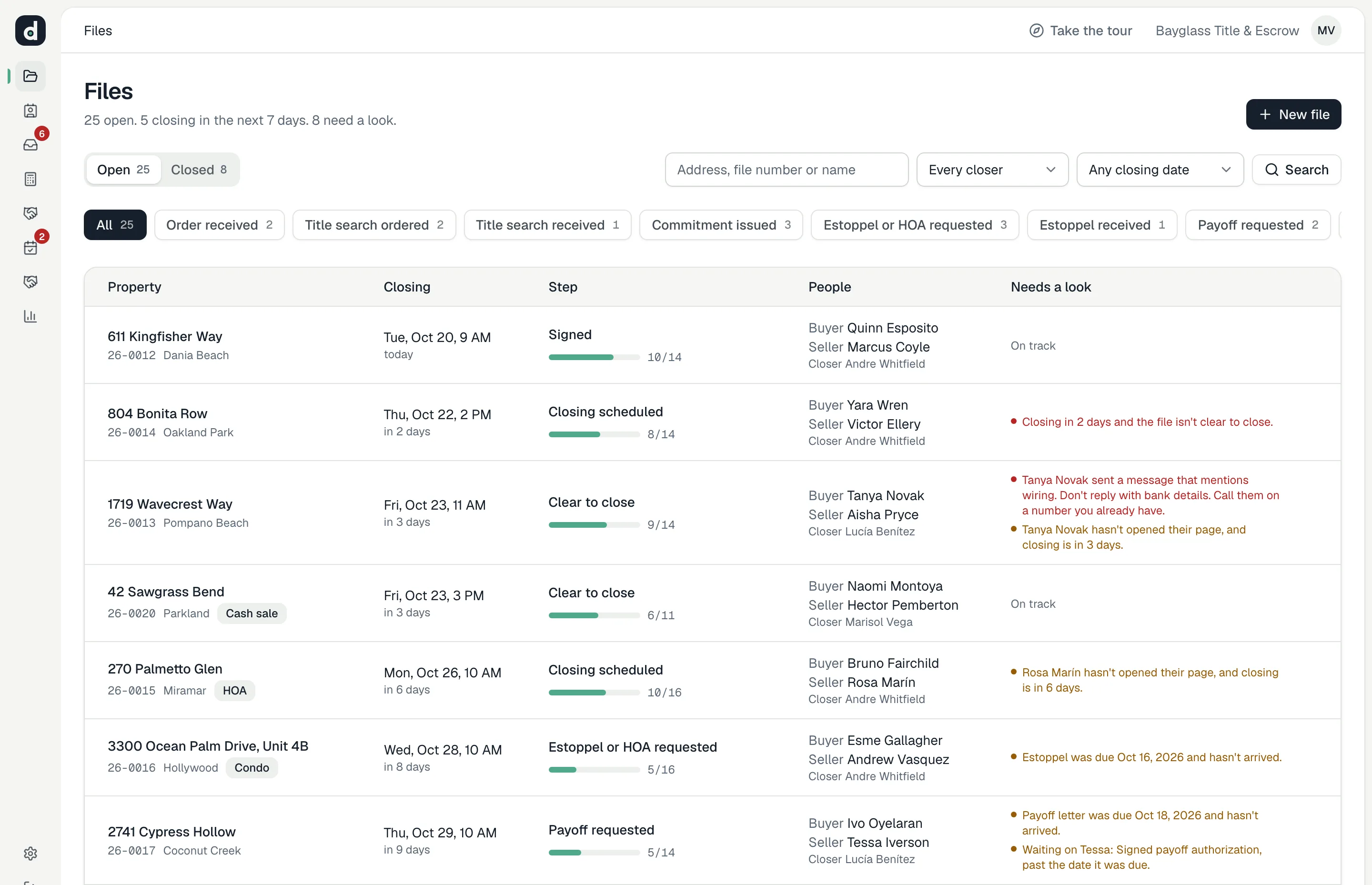Open the Every closer dropdown

(992, 170)
